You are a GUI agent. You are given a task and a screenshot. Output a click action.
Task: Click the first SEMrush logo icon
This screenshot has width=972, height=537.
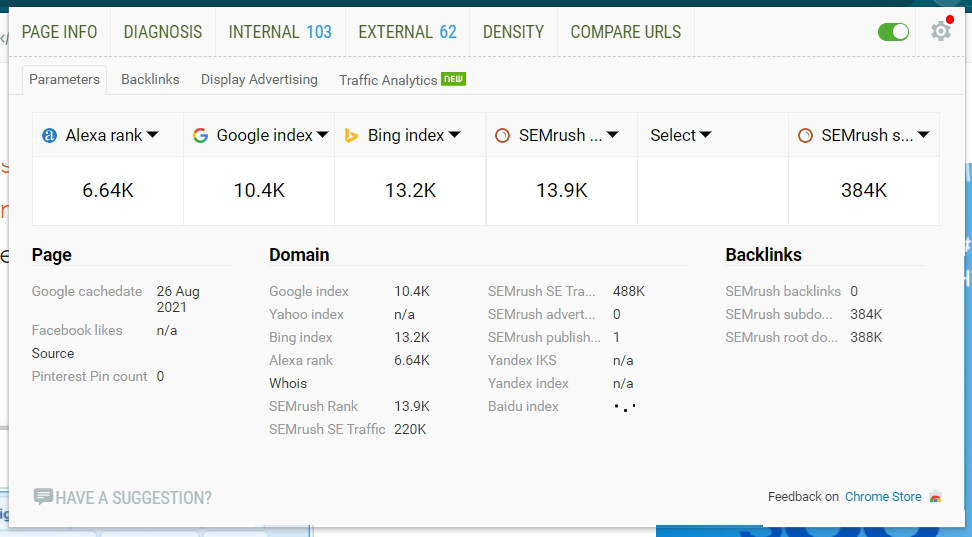click(502, 135)
